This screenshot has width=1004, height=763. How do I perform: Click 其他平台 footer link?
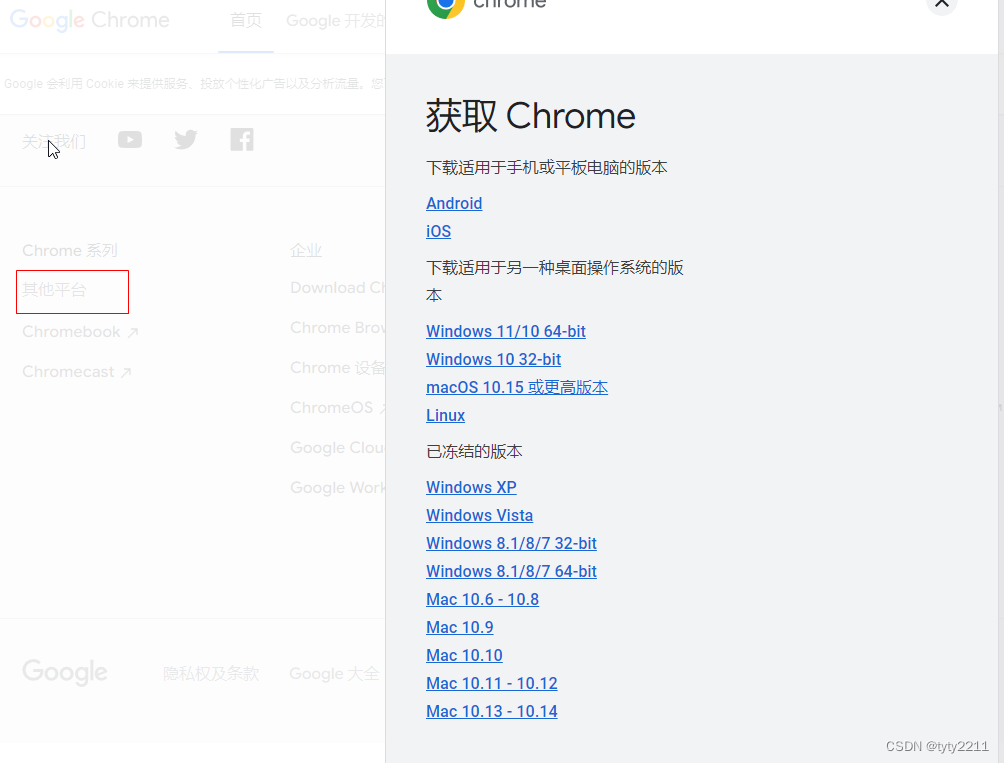coord(54,290)
